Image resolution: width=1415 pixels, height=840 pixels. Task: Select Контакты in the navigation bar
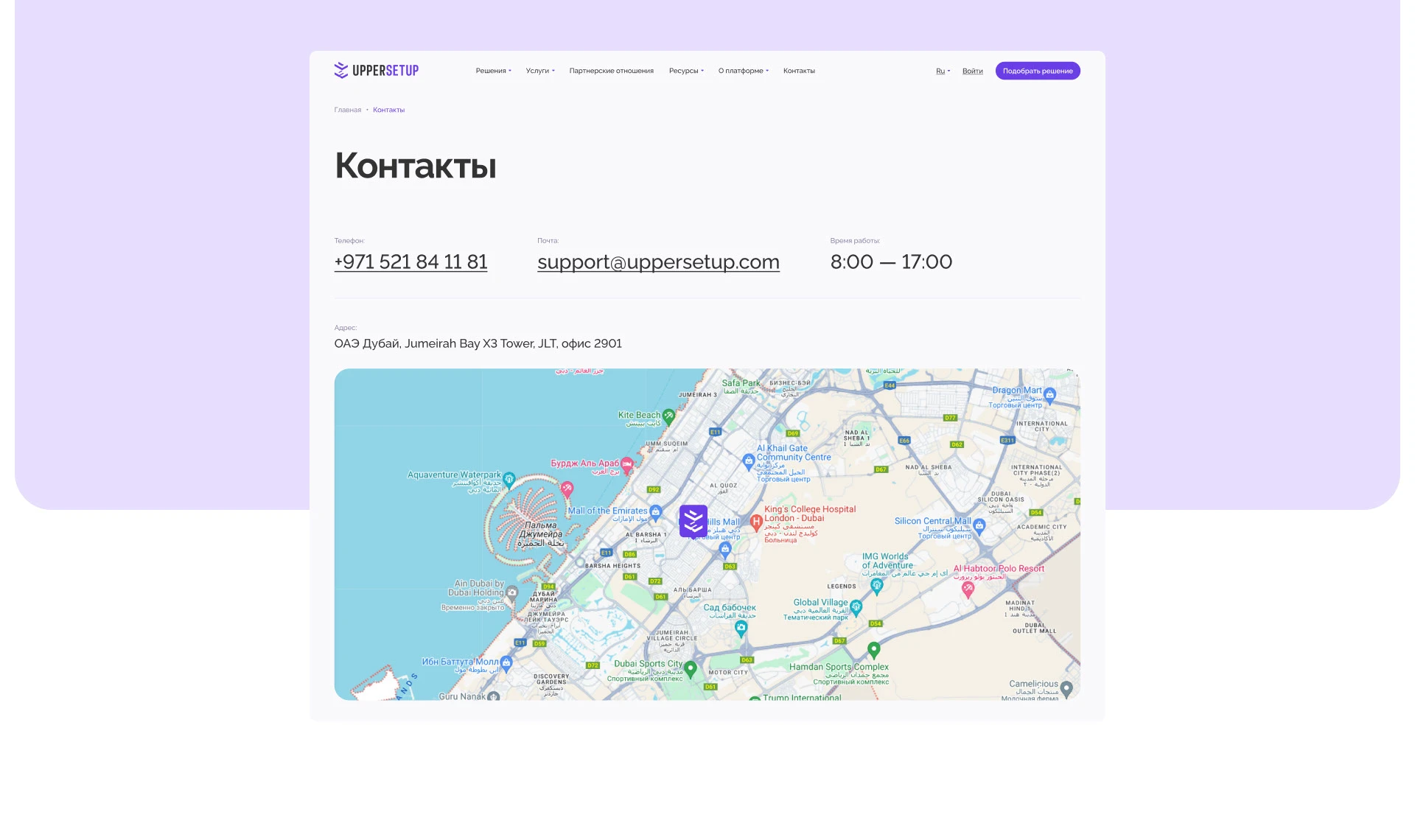[x=799, y=71]
